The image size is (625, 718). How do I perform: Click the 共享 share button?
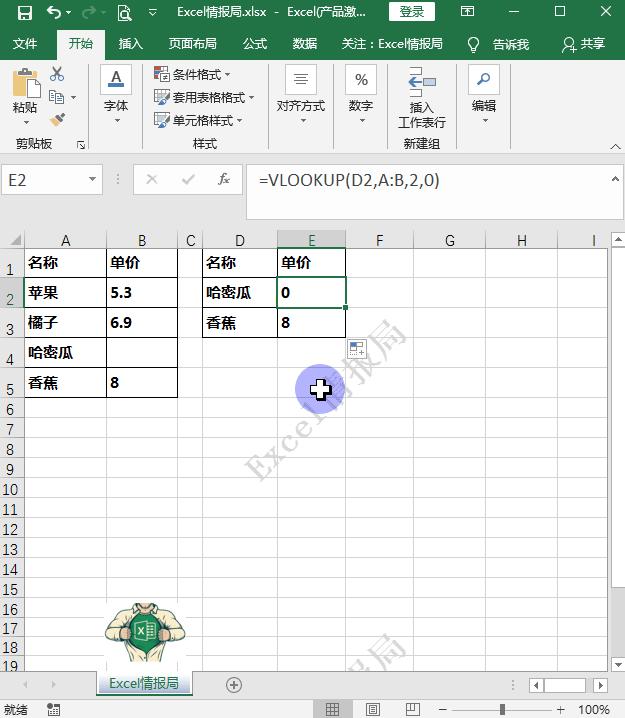point(584,44)
